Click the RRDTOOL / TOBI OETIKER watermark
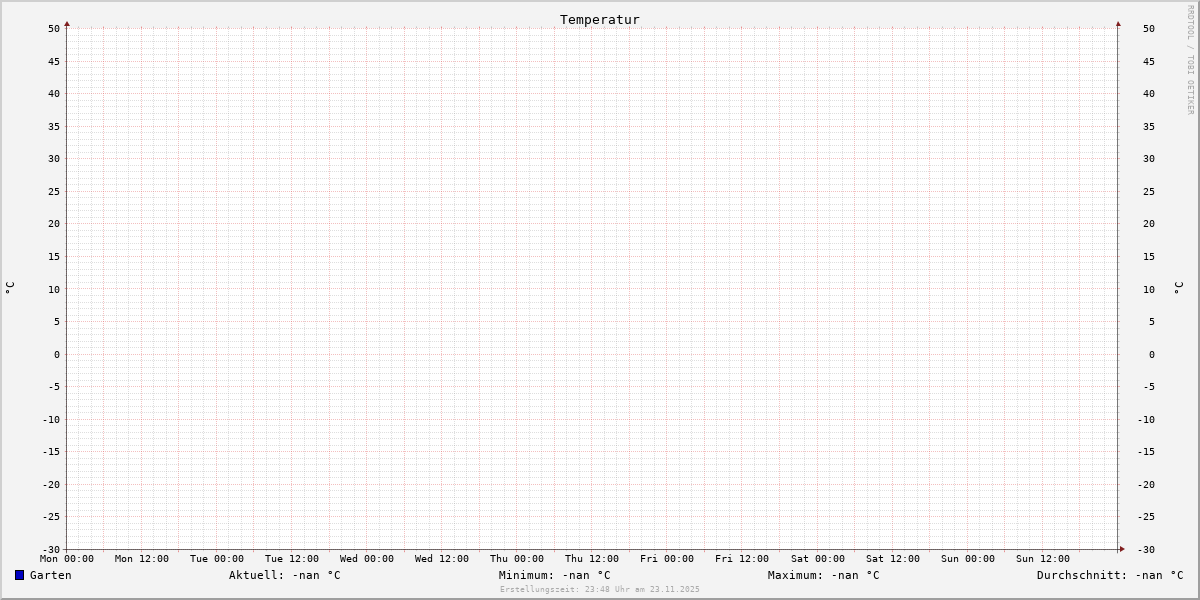1200x600 pixels. coord(1190,60)
